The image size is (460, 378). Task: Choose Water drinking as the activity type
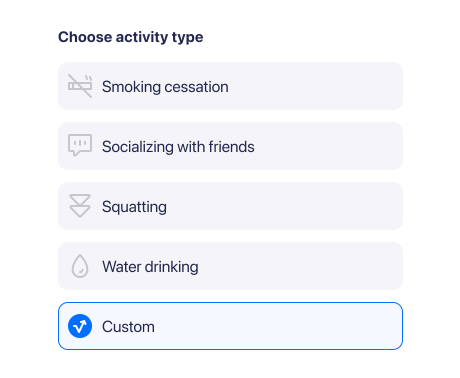(230, 266)
